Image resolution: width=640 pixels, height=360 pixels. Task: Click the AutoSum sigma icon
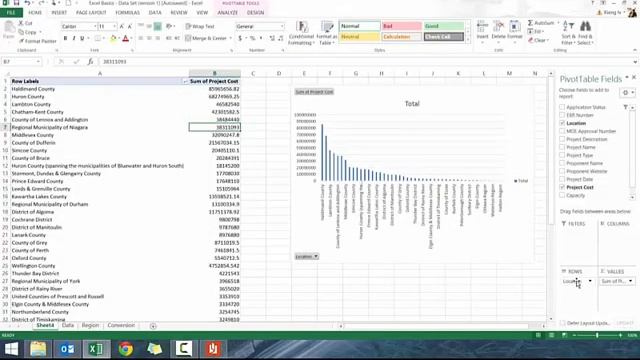coord(530,23)
